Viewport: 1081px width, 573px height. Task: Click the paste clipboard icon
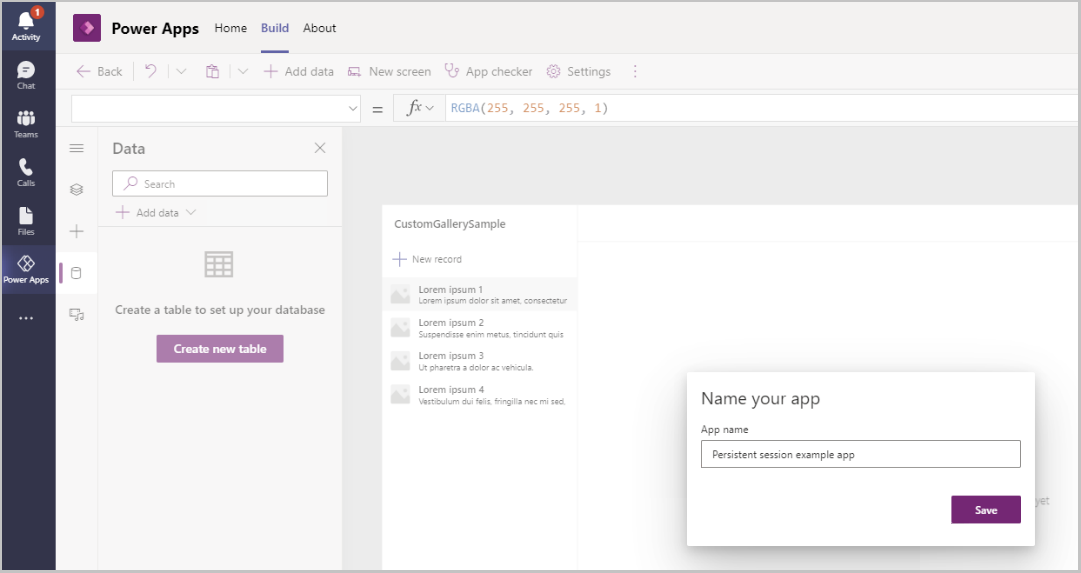(212, 71)
